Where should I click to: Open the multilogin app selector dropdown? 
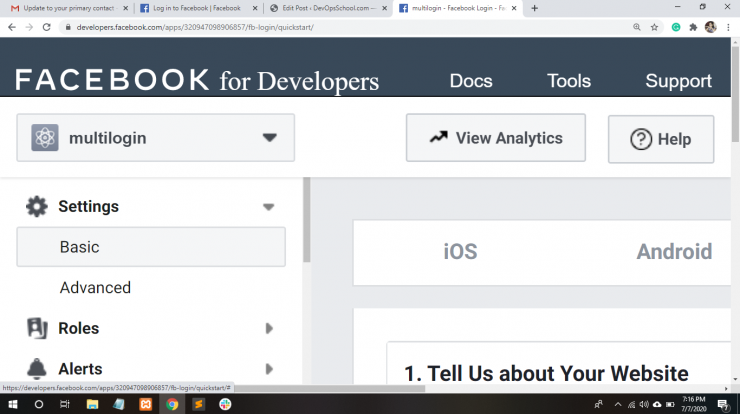click(x=156, y=138)
